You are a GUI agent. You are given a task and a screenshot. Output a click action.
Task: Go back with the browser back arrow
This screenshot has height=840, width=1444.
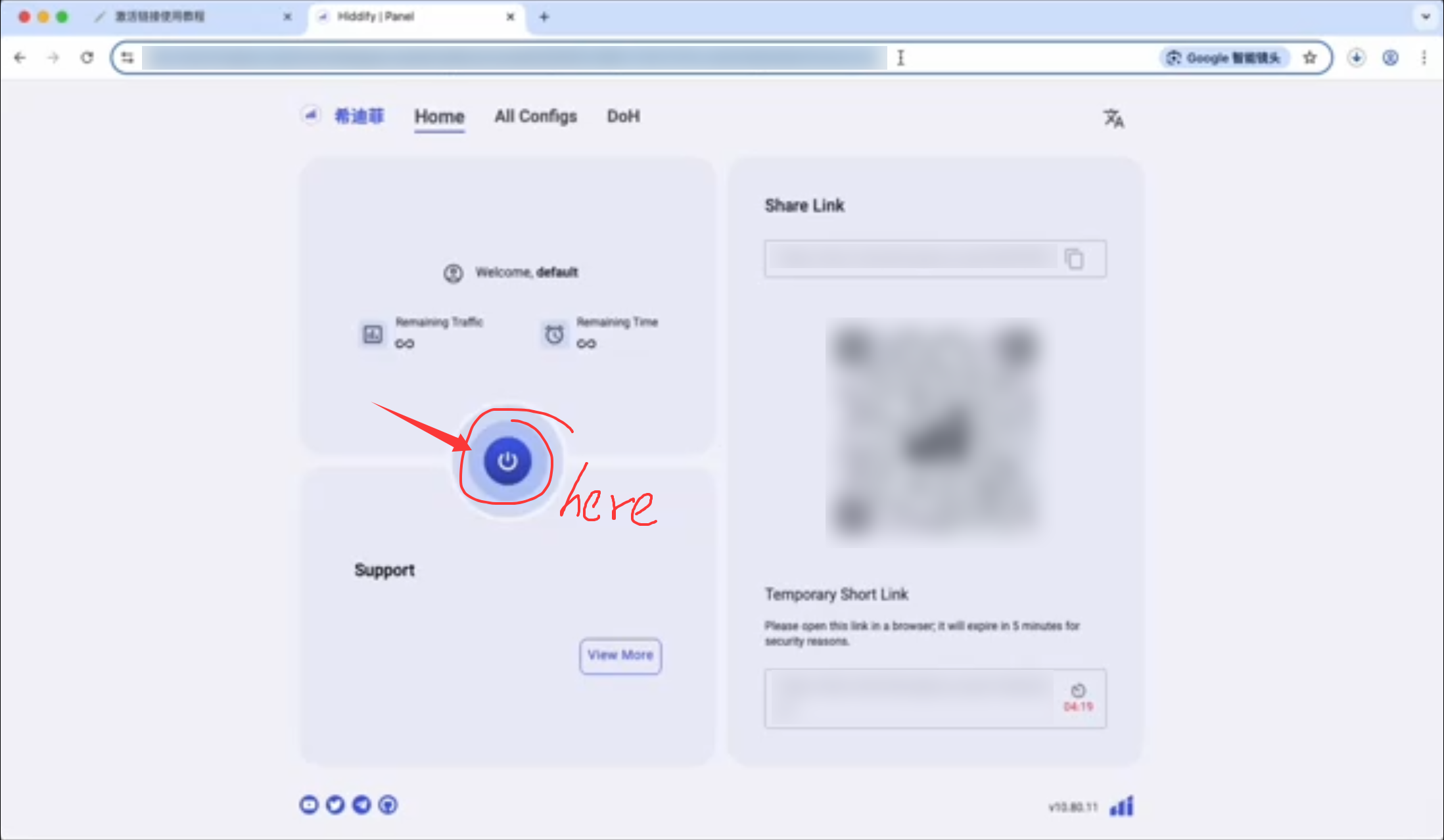20,58
